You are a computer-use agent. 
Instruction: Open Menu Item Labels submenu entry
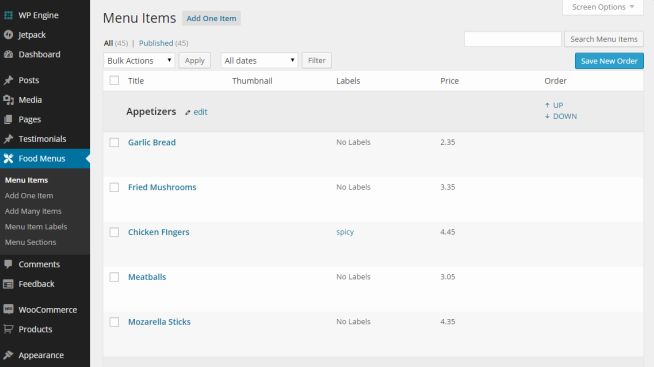coord(36,226)
